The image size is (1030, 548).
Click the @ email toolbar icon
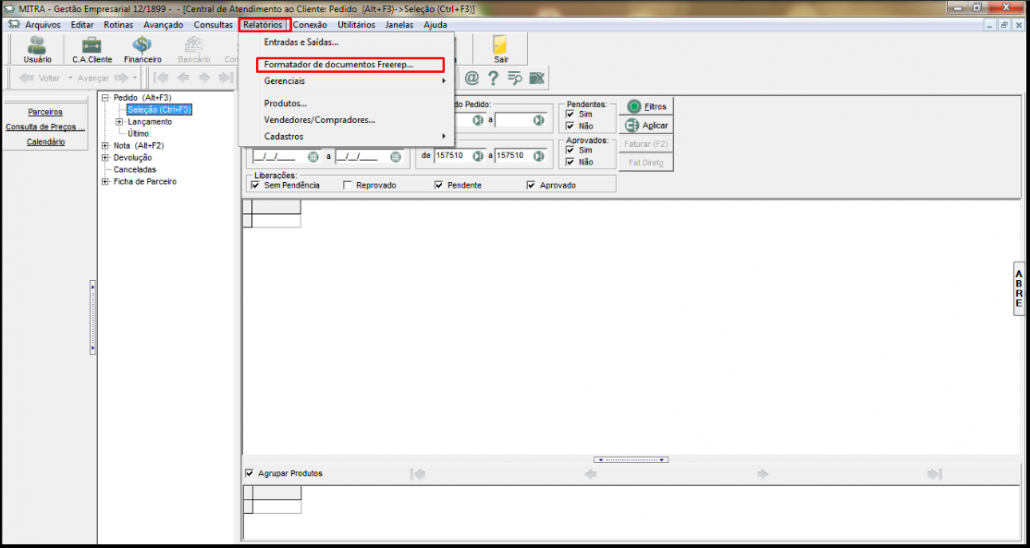pyautogui.click(x=471, y=78)
